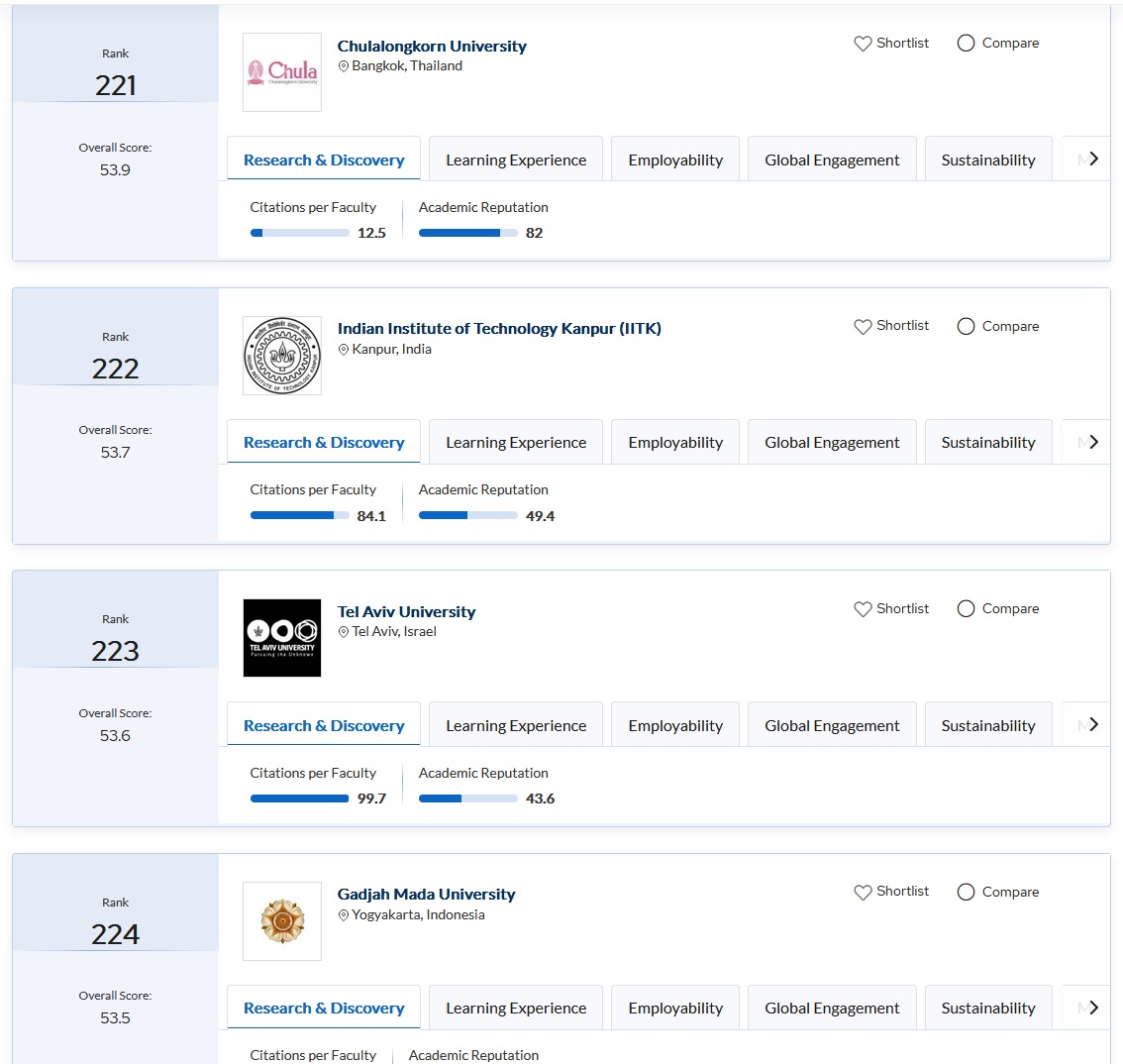Open Tel Aviv University name link
Viewport: 1123px width, 1064px height.
[406, 611]
